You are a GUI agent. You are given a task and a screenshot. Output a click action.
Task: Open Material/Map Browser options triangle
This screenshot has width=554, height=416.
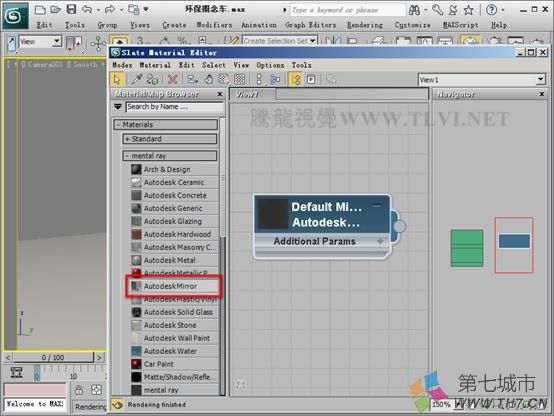tap(118, 107)
